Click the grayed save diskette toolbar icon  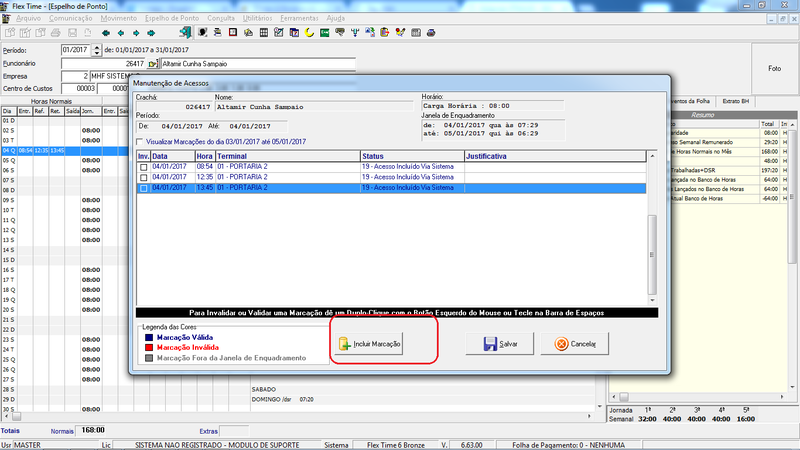pos(72,33)
